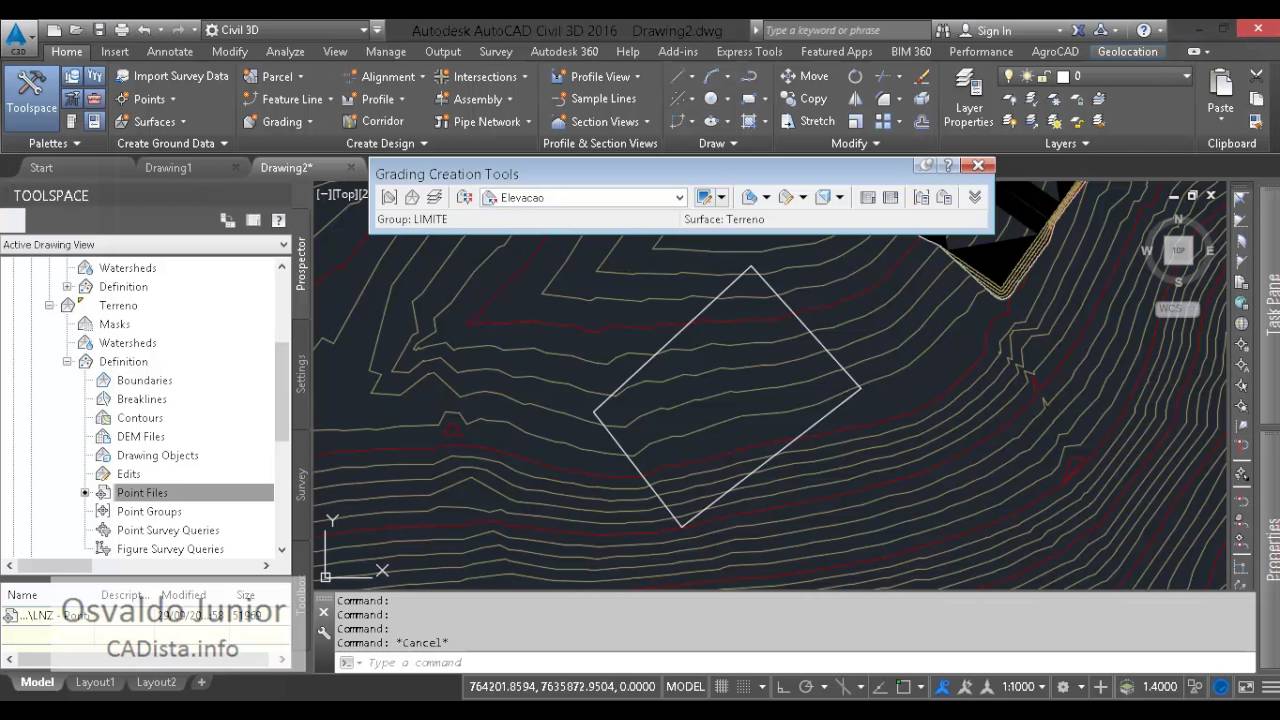Select the Move tool

pos(804,76)
